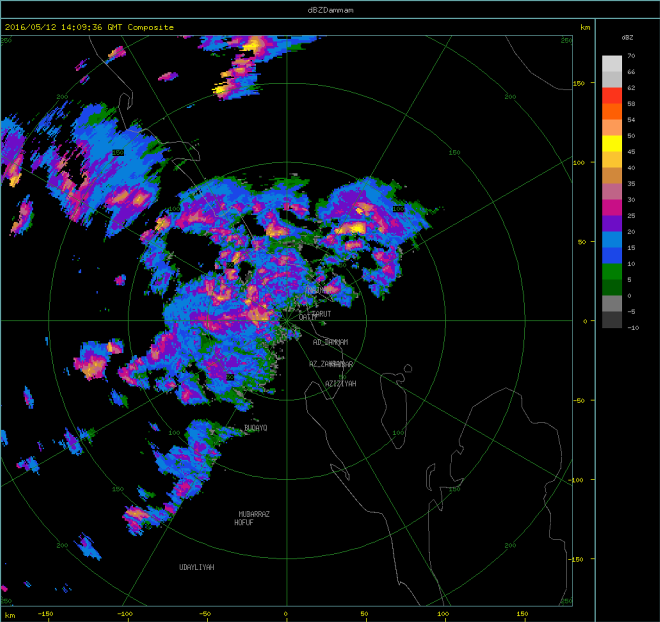Click the UDAYLIYAH city label
Screen dimensions: 660x622
[x=197, y=567]
